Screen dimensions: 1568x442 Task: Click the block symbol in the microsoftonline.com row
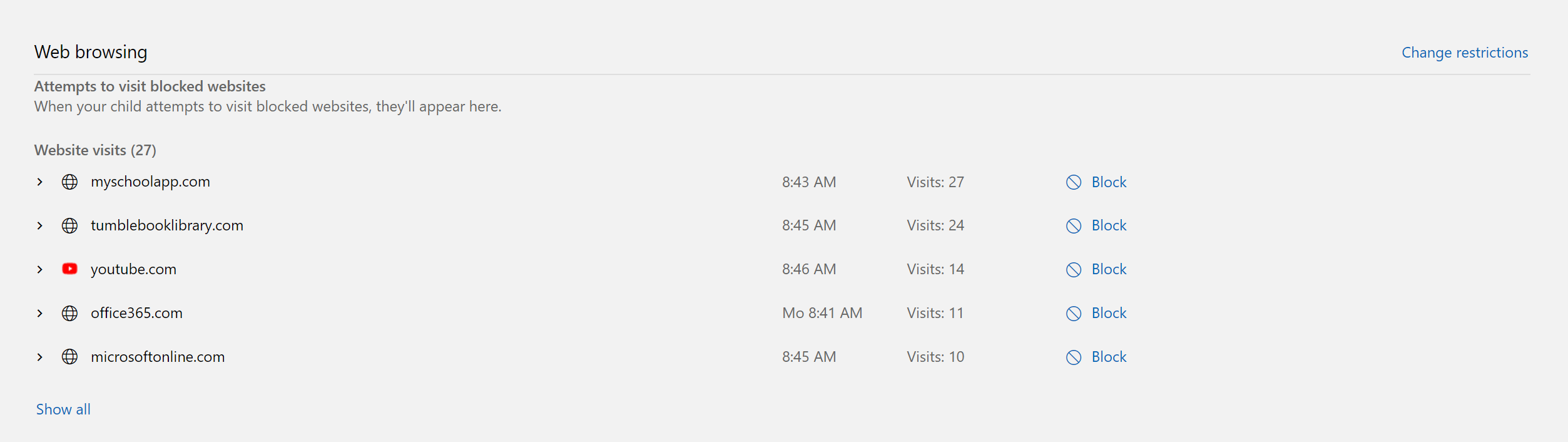[1073, 357]
